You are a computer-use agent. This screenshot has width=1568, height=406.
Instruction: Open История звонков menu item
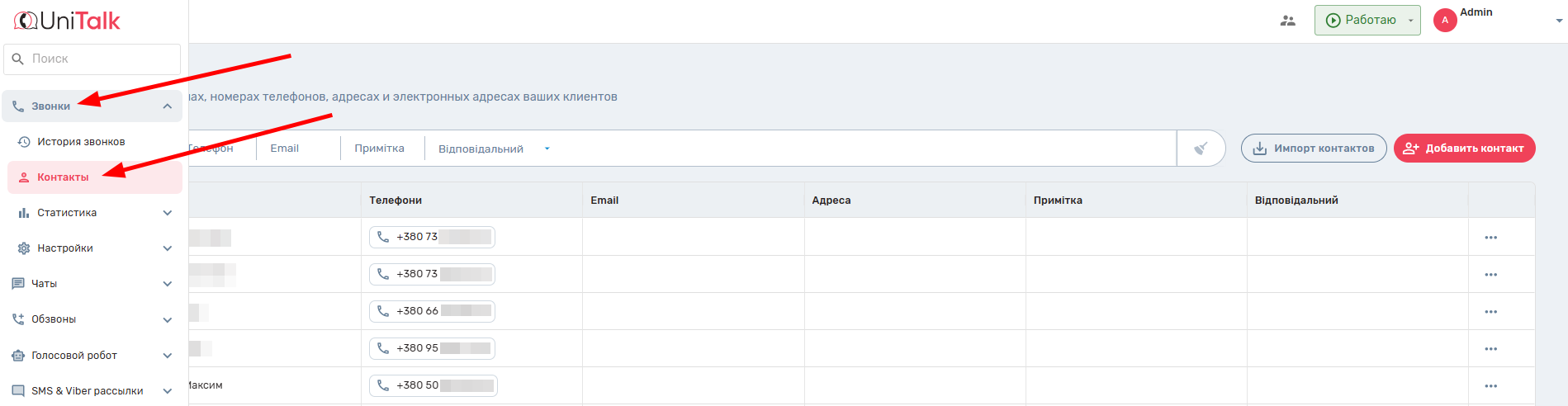click(81, 142)
